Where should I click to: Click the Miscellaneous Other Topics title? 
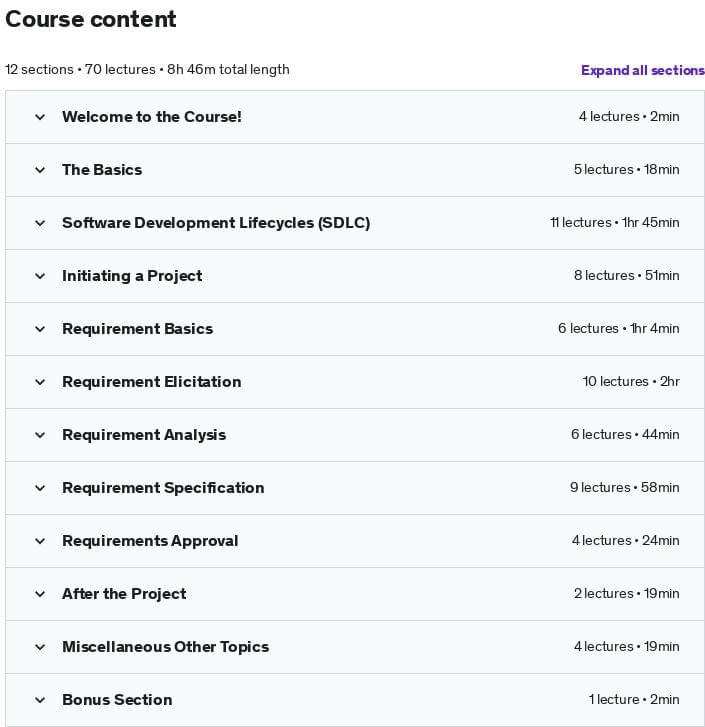pos(165,647)
